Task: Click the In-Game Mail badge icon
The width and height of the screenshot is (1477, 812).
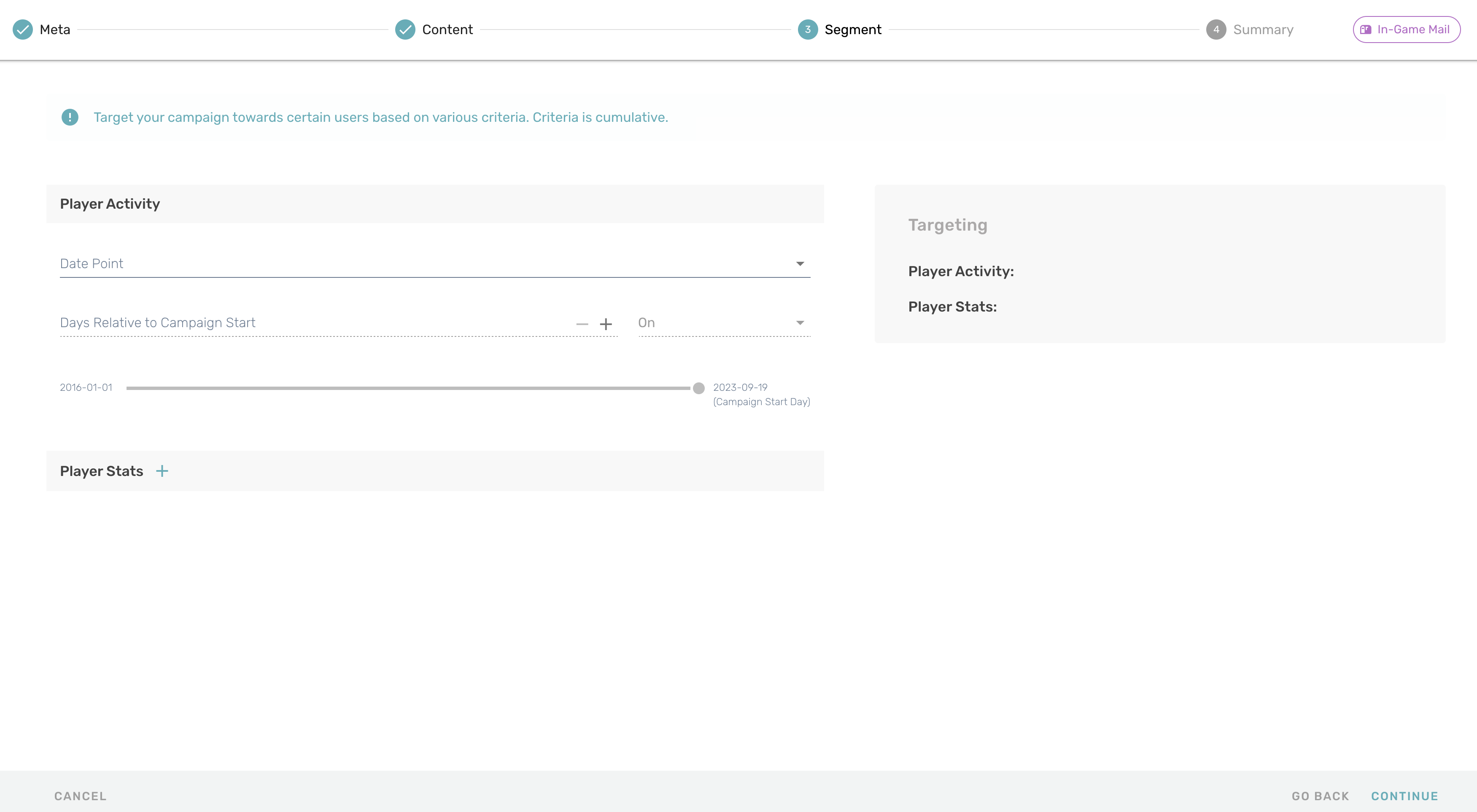Action: (1366, 30)
